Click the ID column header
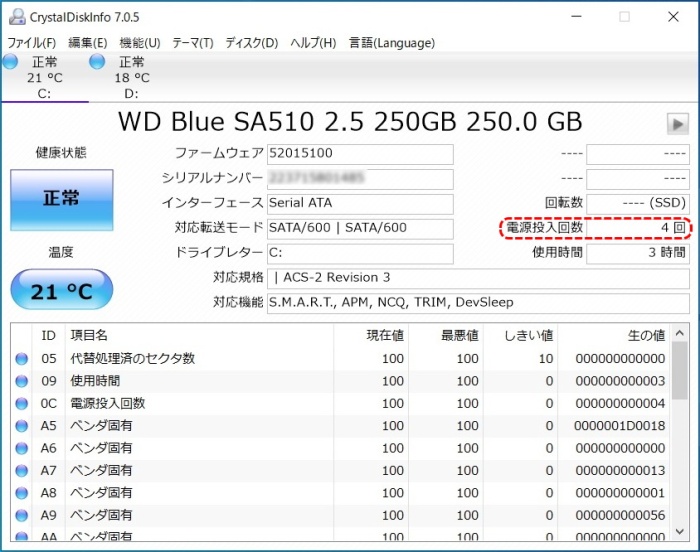 pyautogui.click(x=48, y=335)
